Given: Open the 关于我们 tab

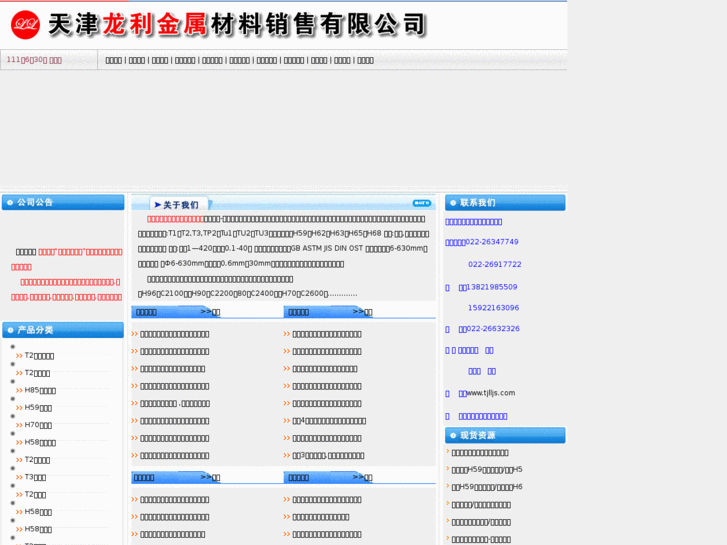Looking at the screenshot, I should tap(179, 205).
